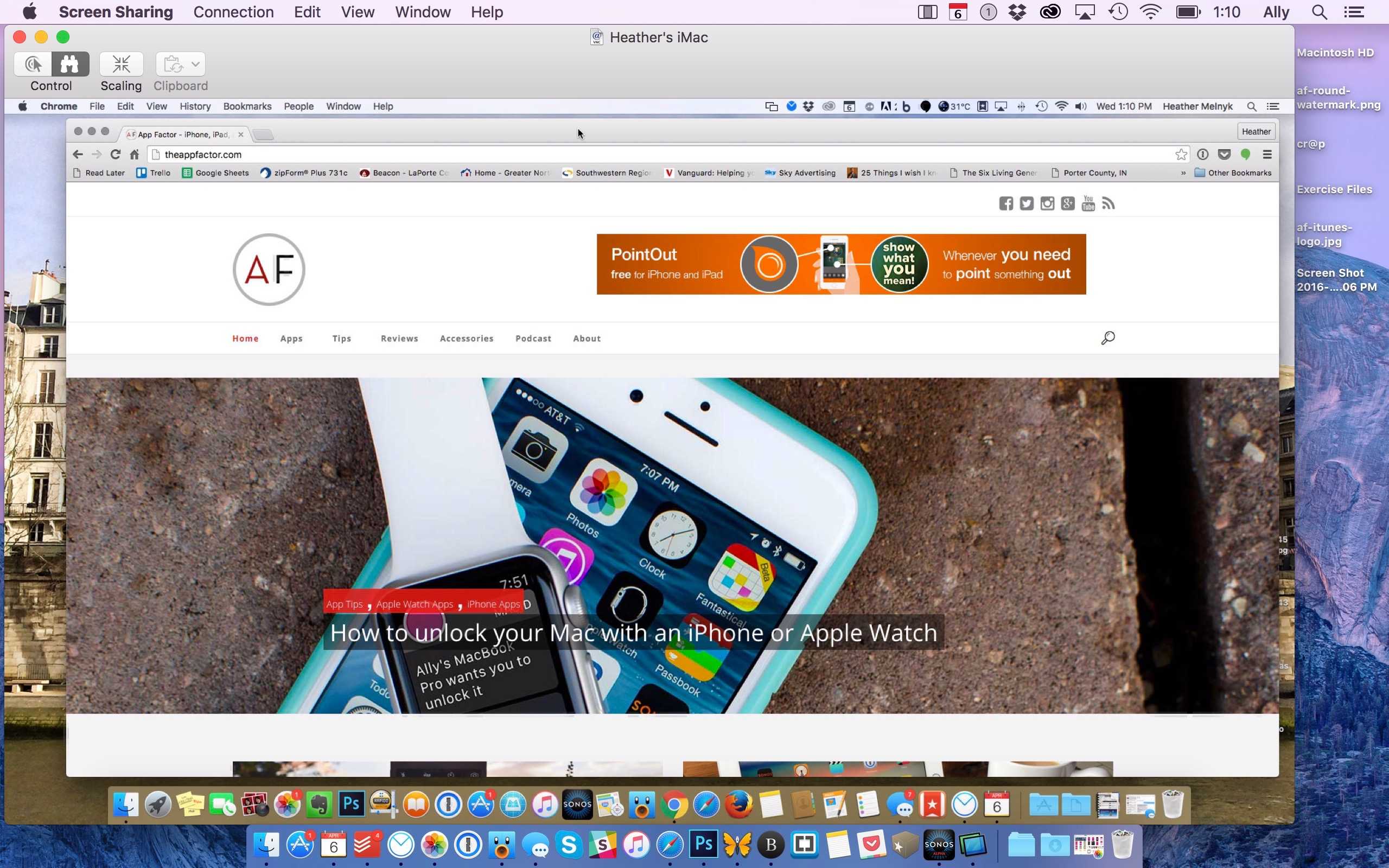This screenshot has height=868, width=1389.
Task: Bookmark page with star icon
Action: pyautogui.click(x=1181, y=155)
